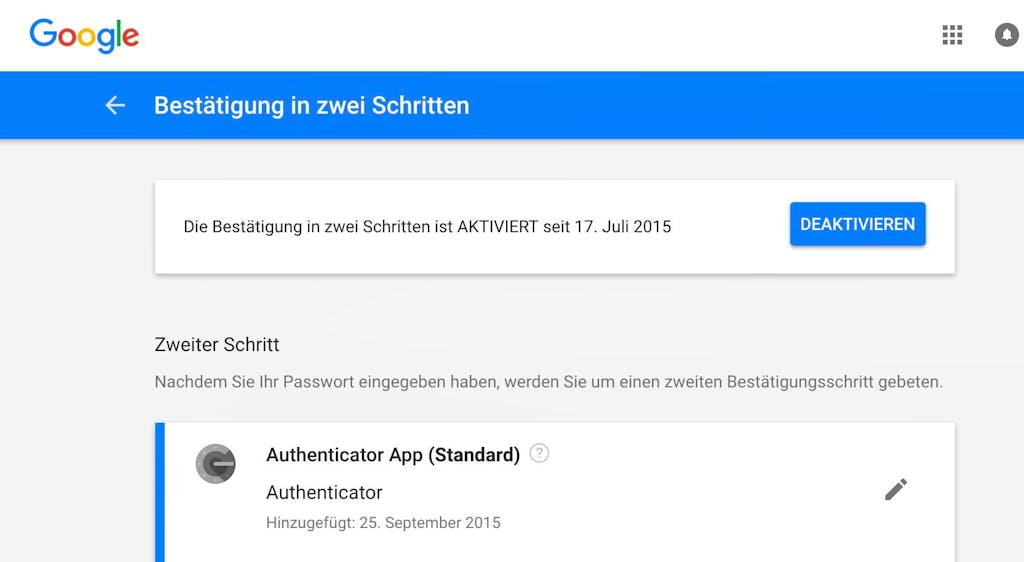Edit the Authenticator with pencil icon
1024x562 pixels.
click(896, 489)
